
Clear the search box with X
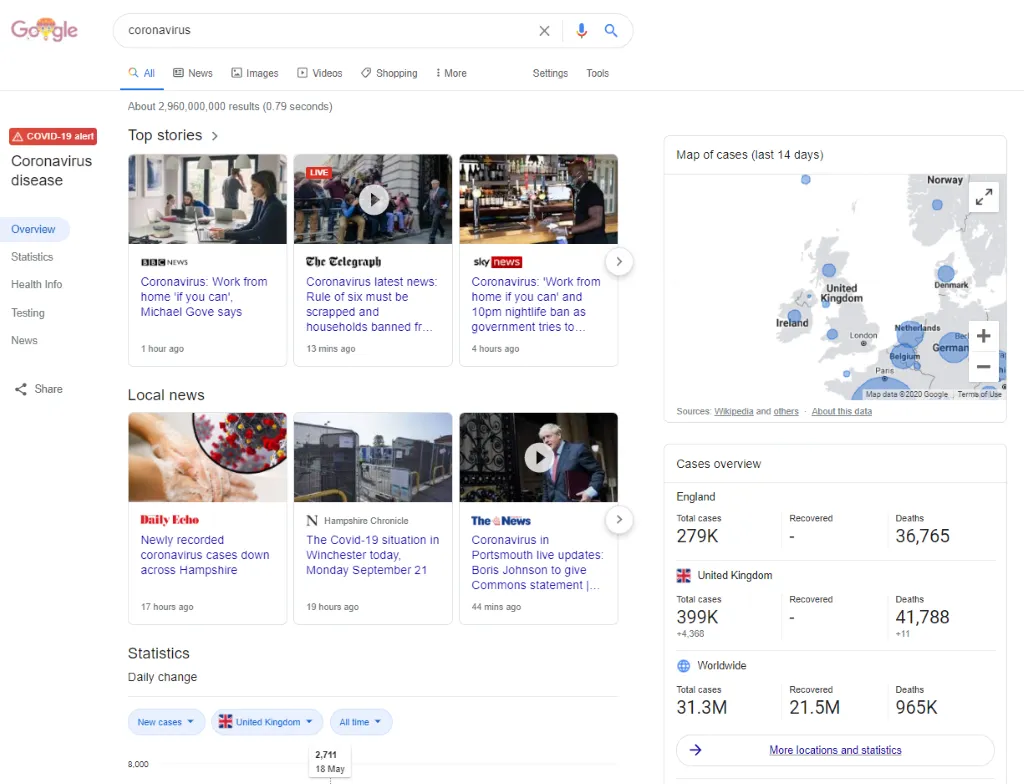[x=544, y=31]
